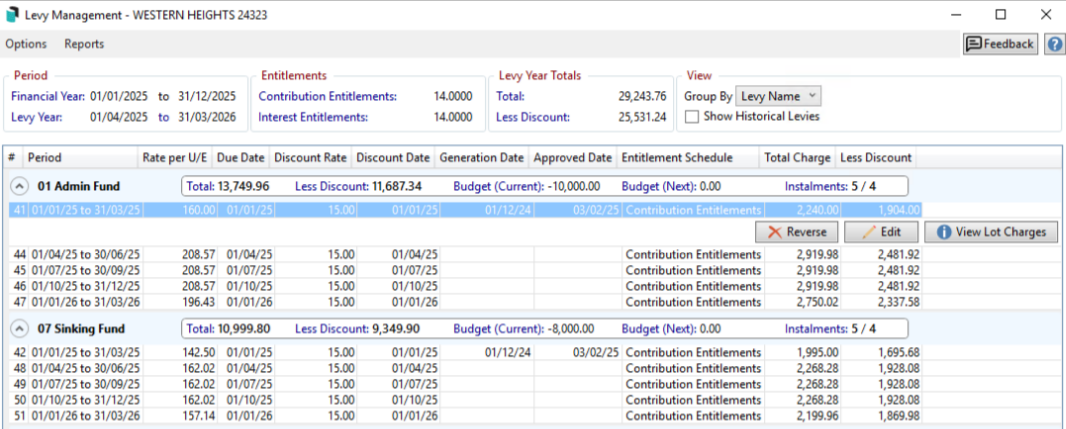This screenshot has width=1066, height=429.
Task: Select levy row 50 period 01/10/25 to 31/12/25
Action: 464,399
